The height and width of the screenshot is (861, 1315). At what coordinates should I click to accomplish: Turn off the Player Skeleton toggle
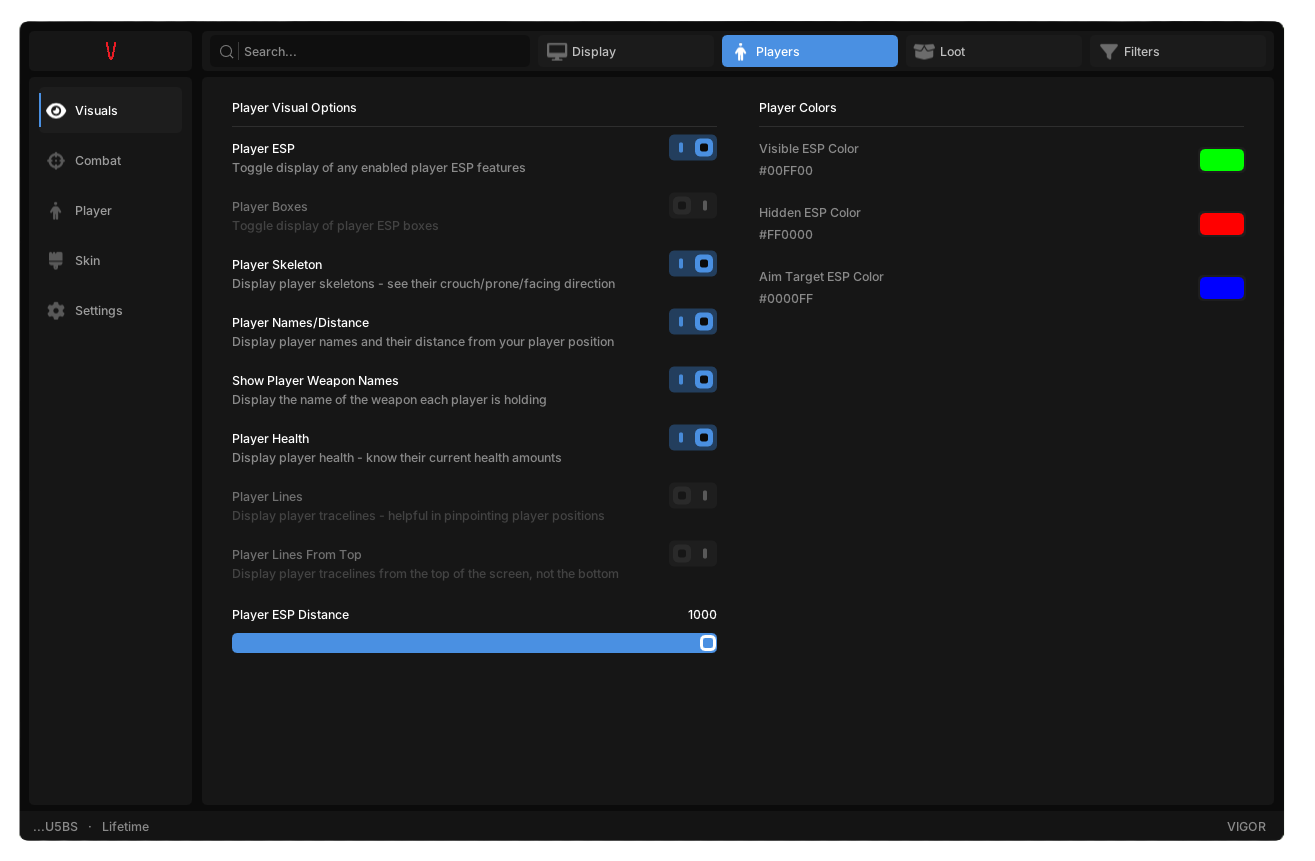pos(693,264)
